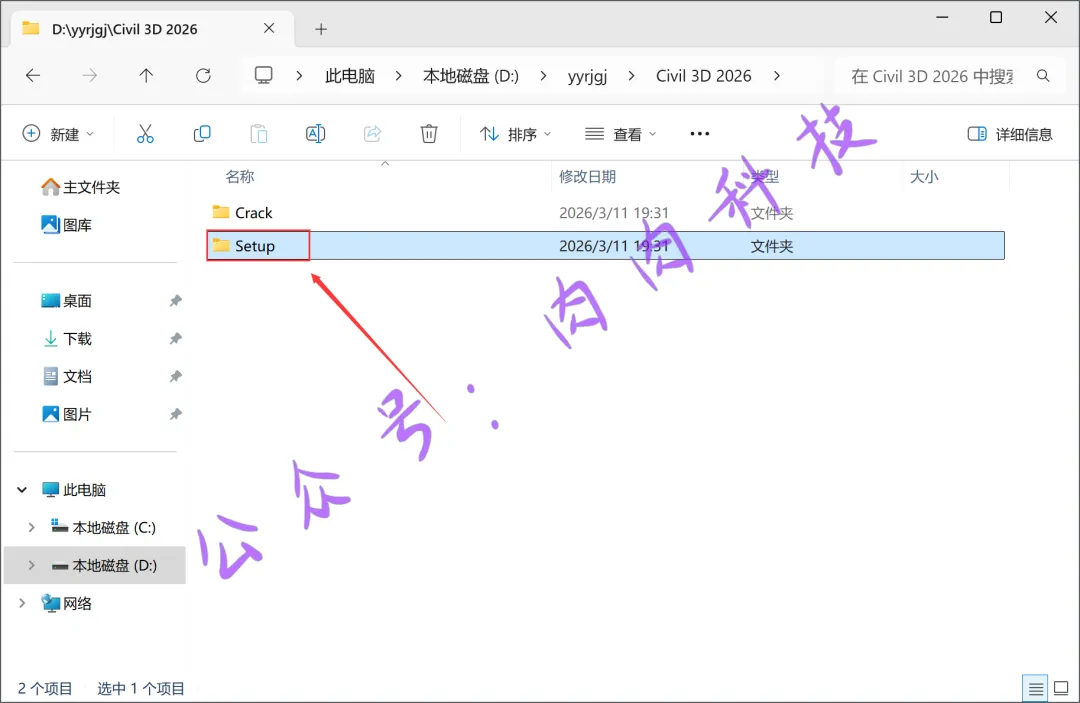Select 此电脑 in the navigation tree
The height and width of the screenshot is (703, 1080).
click(74, 490)
